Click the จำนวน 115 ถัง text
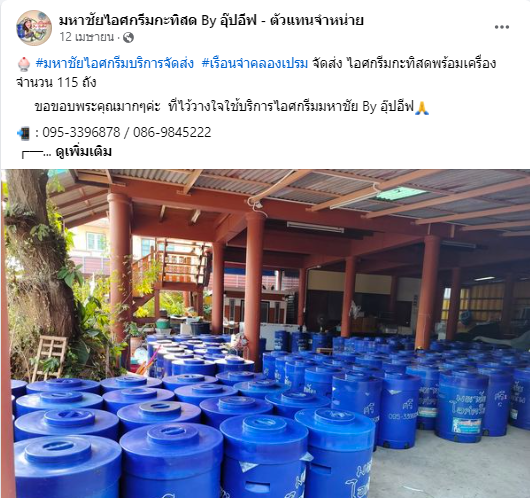 coord(56,82)
